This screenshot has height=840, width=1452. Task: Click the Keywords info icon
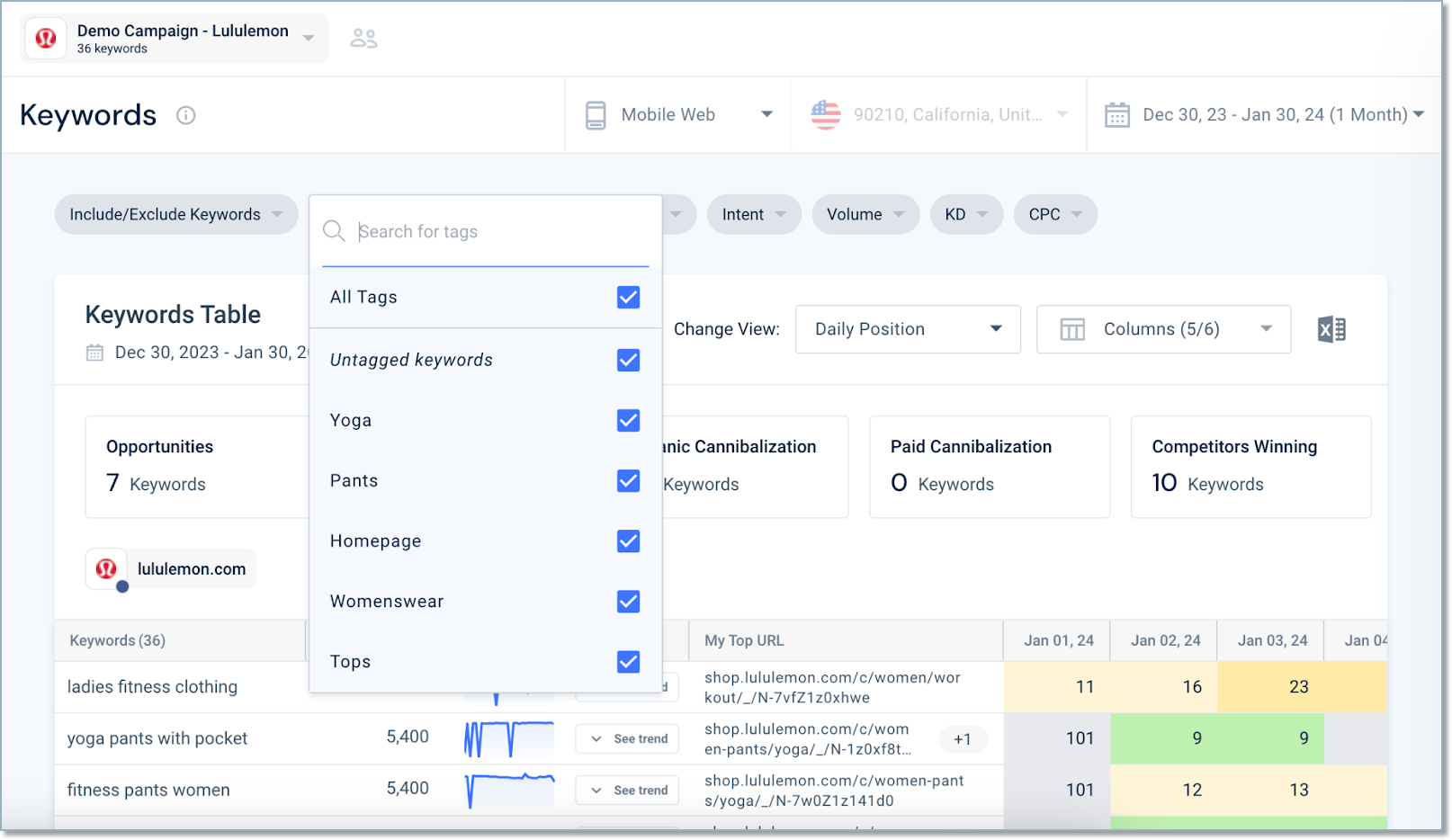click(186, 115)
